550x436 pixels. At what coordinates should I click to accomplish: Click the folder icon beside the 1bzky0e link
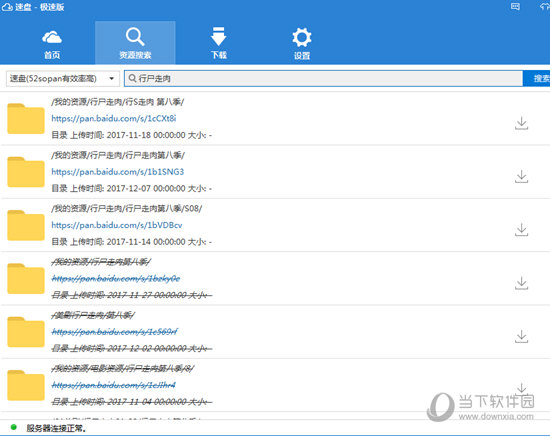pyautogui.click(x=26, y=279)
